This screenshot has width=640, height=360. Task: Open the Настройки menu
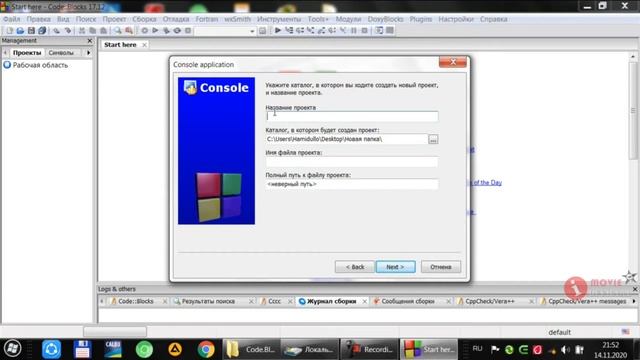point(456,19)
